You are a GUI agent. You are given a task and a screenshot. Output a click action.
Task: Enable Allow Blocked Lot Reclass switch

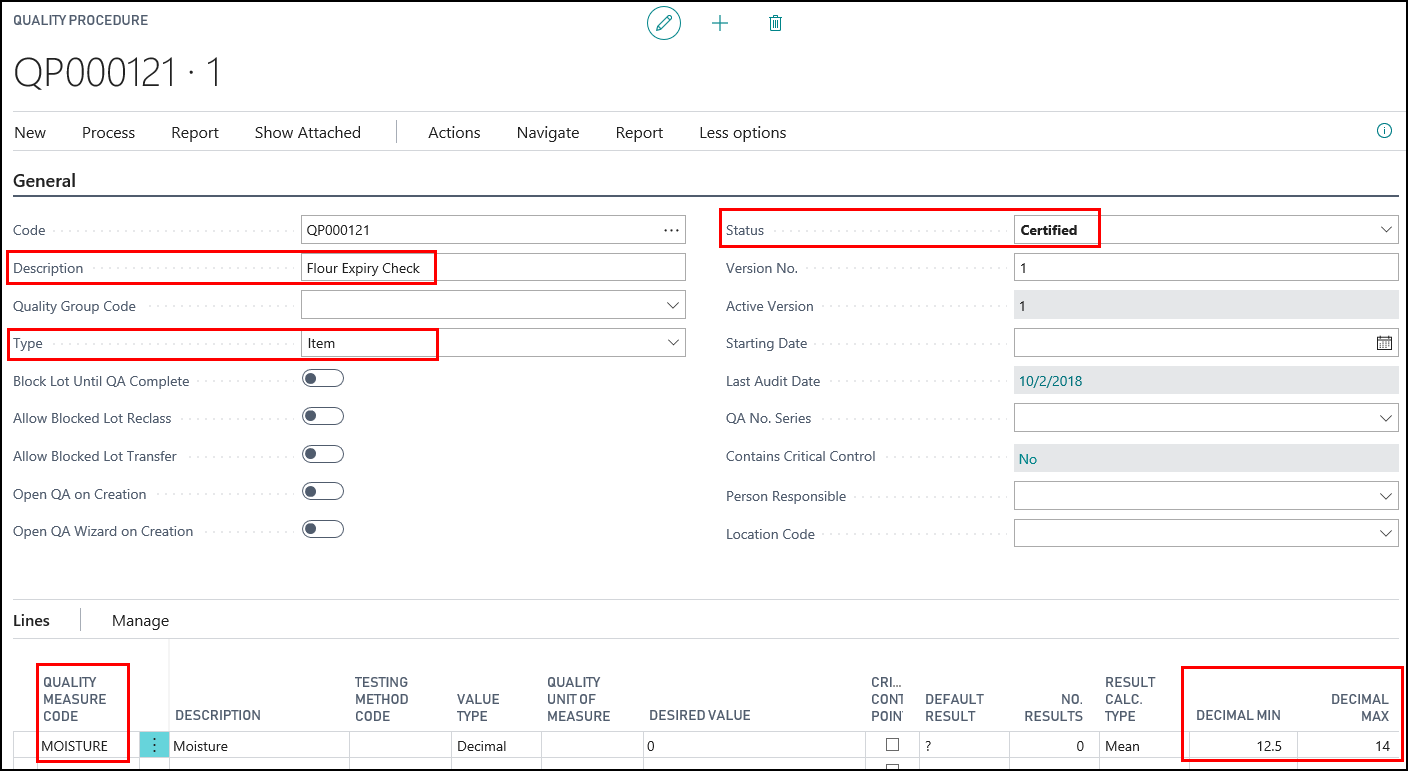click(323, 416)
